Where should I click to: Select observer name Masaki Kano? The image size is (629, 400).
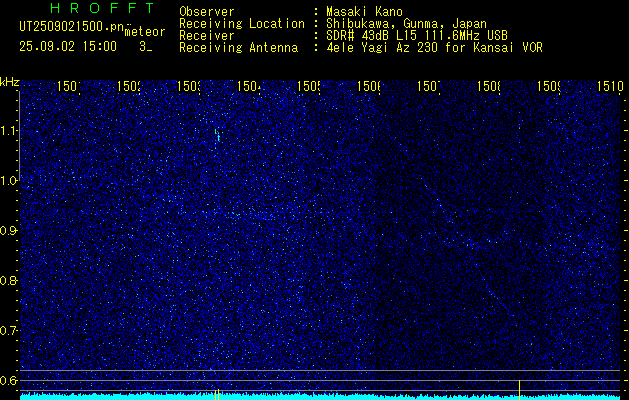(x=364, y=12)
